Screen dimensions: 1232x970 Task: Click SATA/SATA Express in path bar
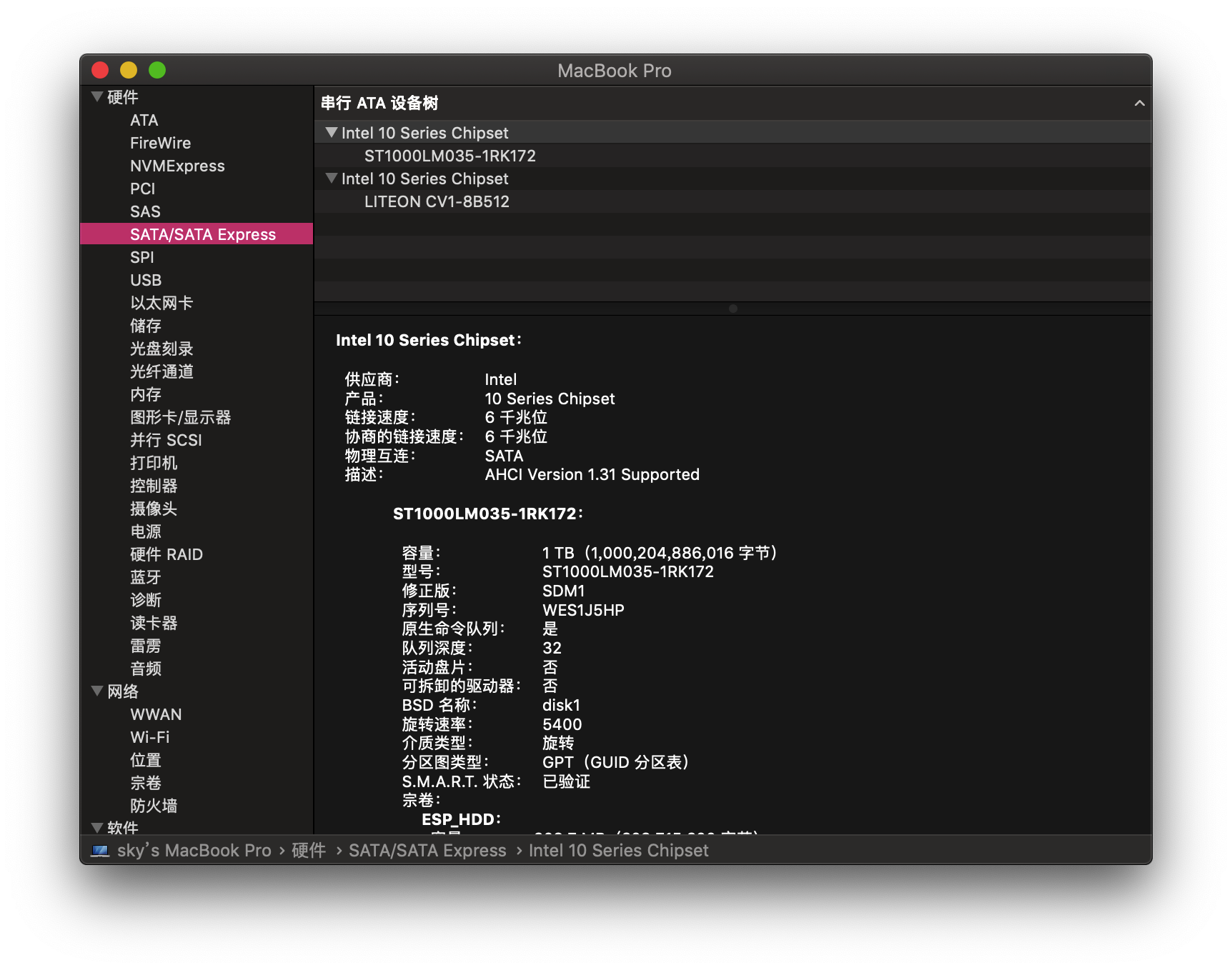coord(427,850)
